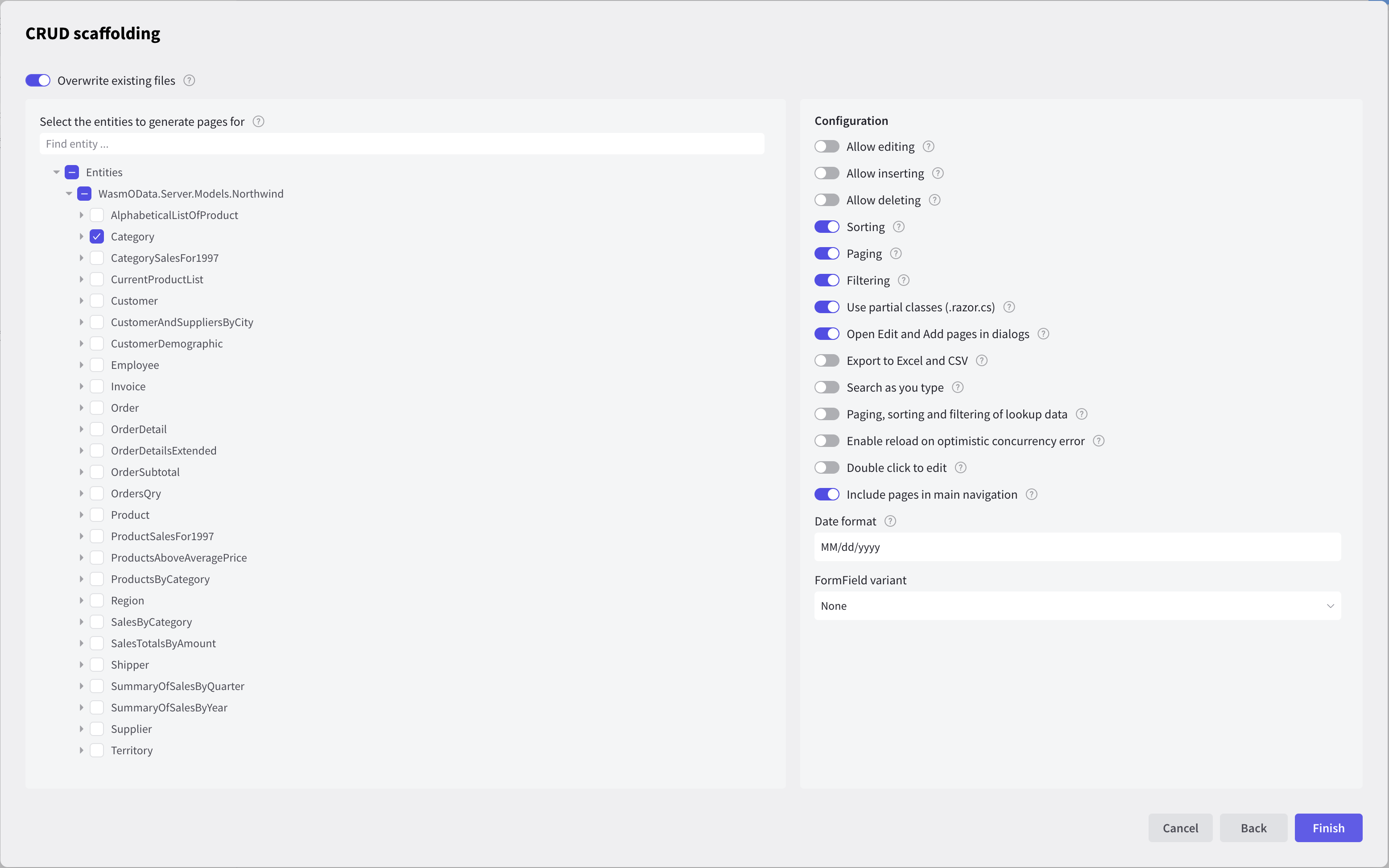This screenshot has width=1389, height=868.
Task: Click the Cancel button
Action: tap(1180, 828)
